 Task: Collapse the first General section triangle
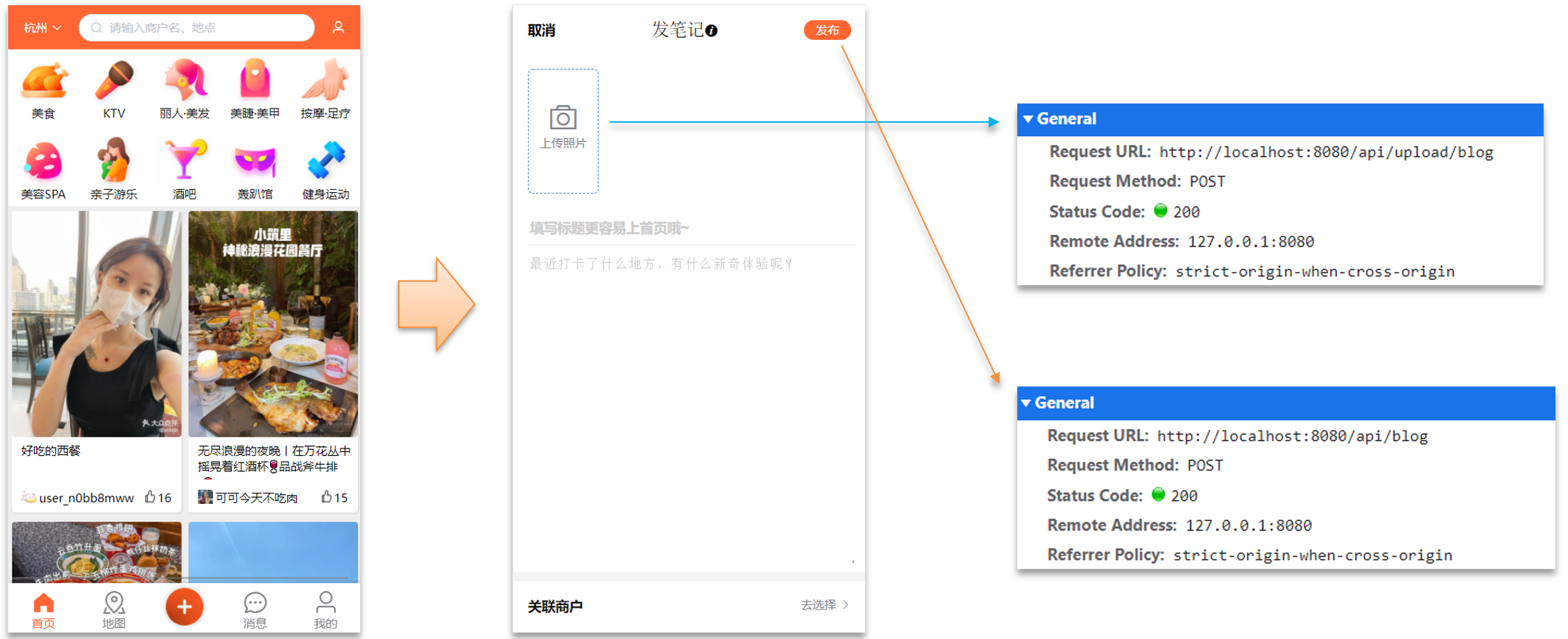[x=1028, y=119]
